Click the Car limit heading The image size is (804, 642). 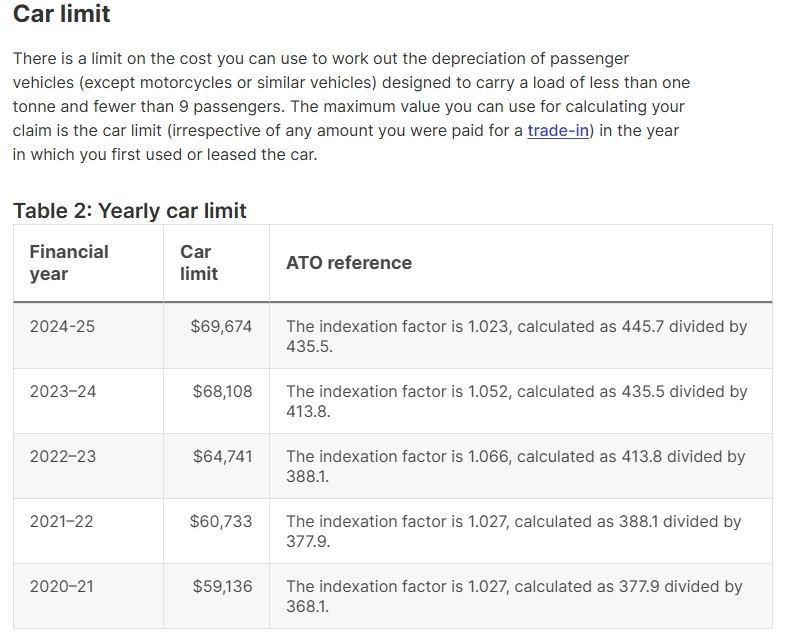click(x=62, y=15)
